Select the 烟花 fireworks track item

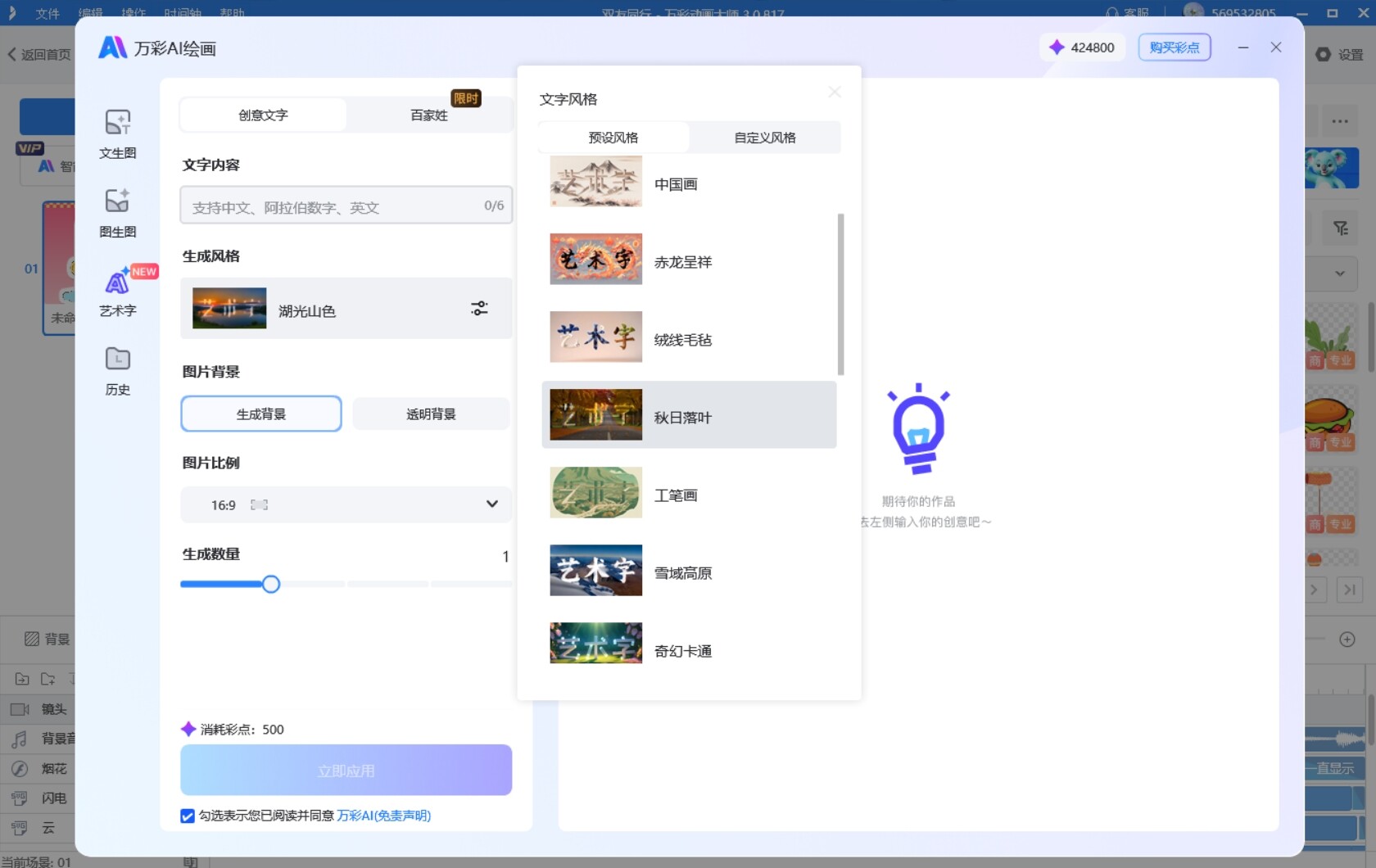[x=39, y=768]
